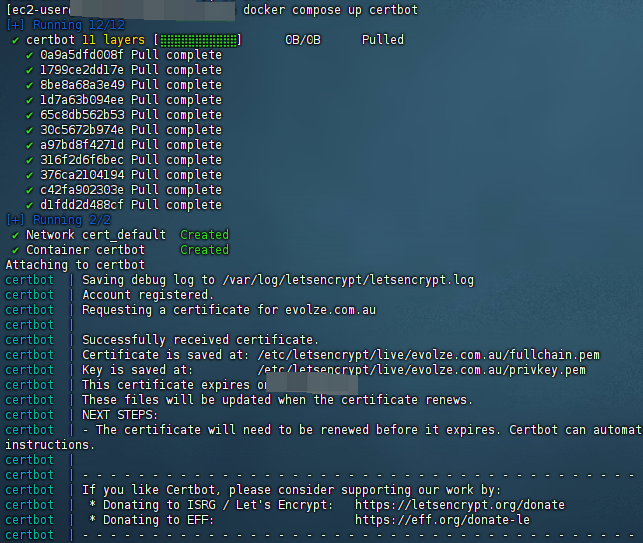Click 'Pull complete' after 65c8db562b53

point(176,115)
